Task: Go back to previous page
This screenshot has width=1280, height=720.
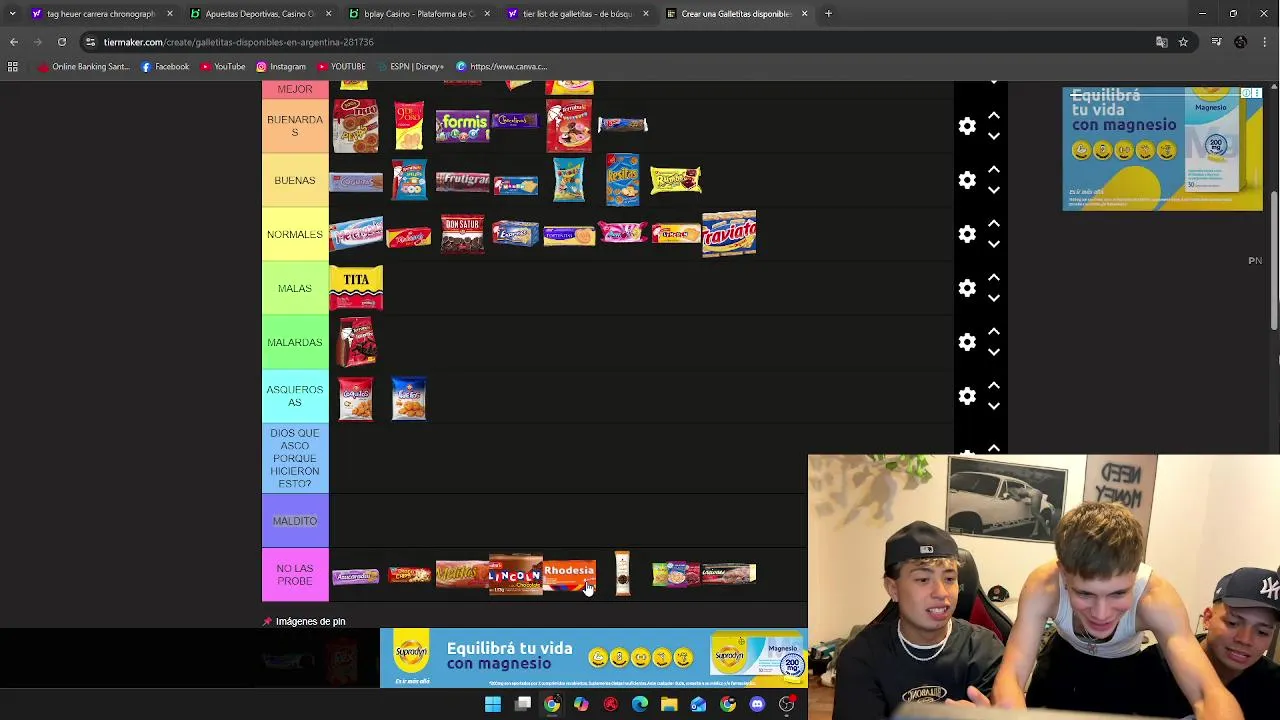Action: 14,42
